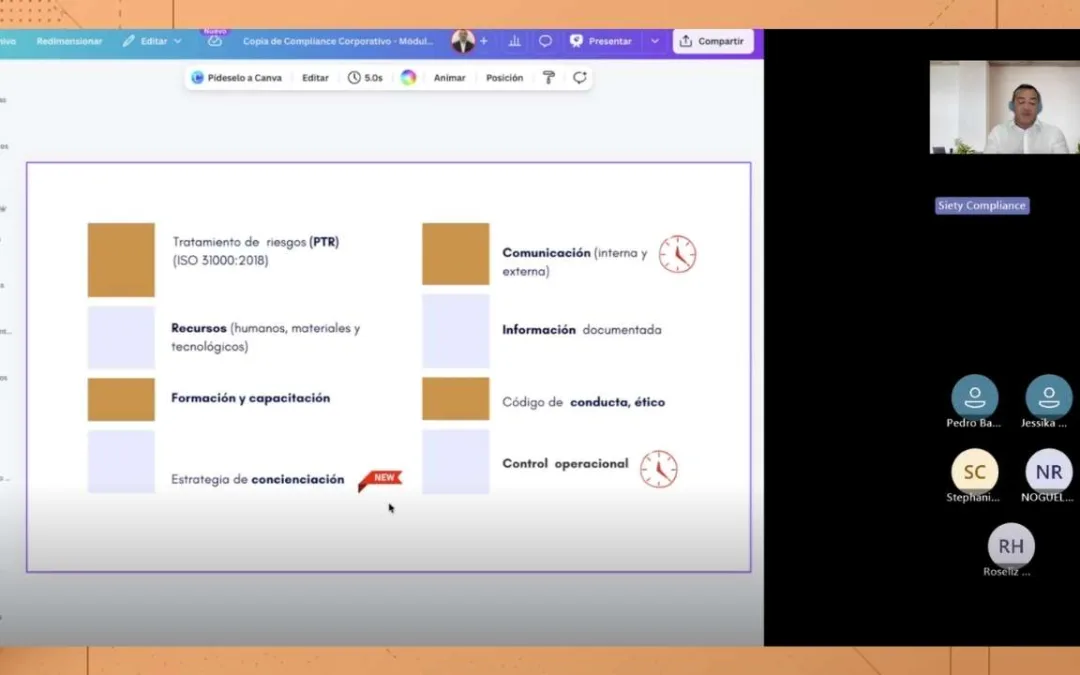Click the text Control operacional

565,464
